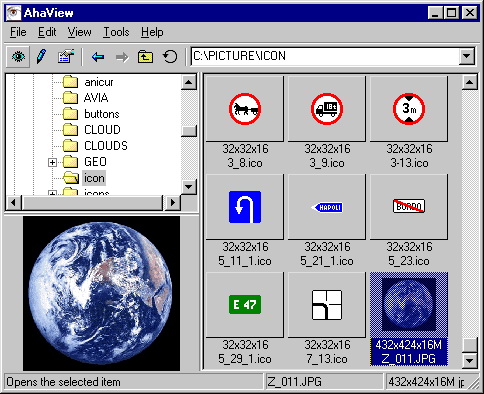Minimize the AhaView window

point(435,13)
